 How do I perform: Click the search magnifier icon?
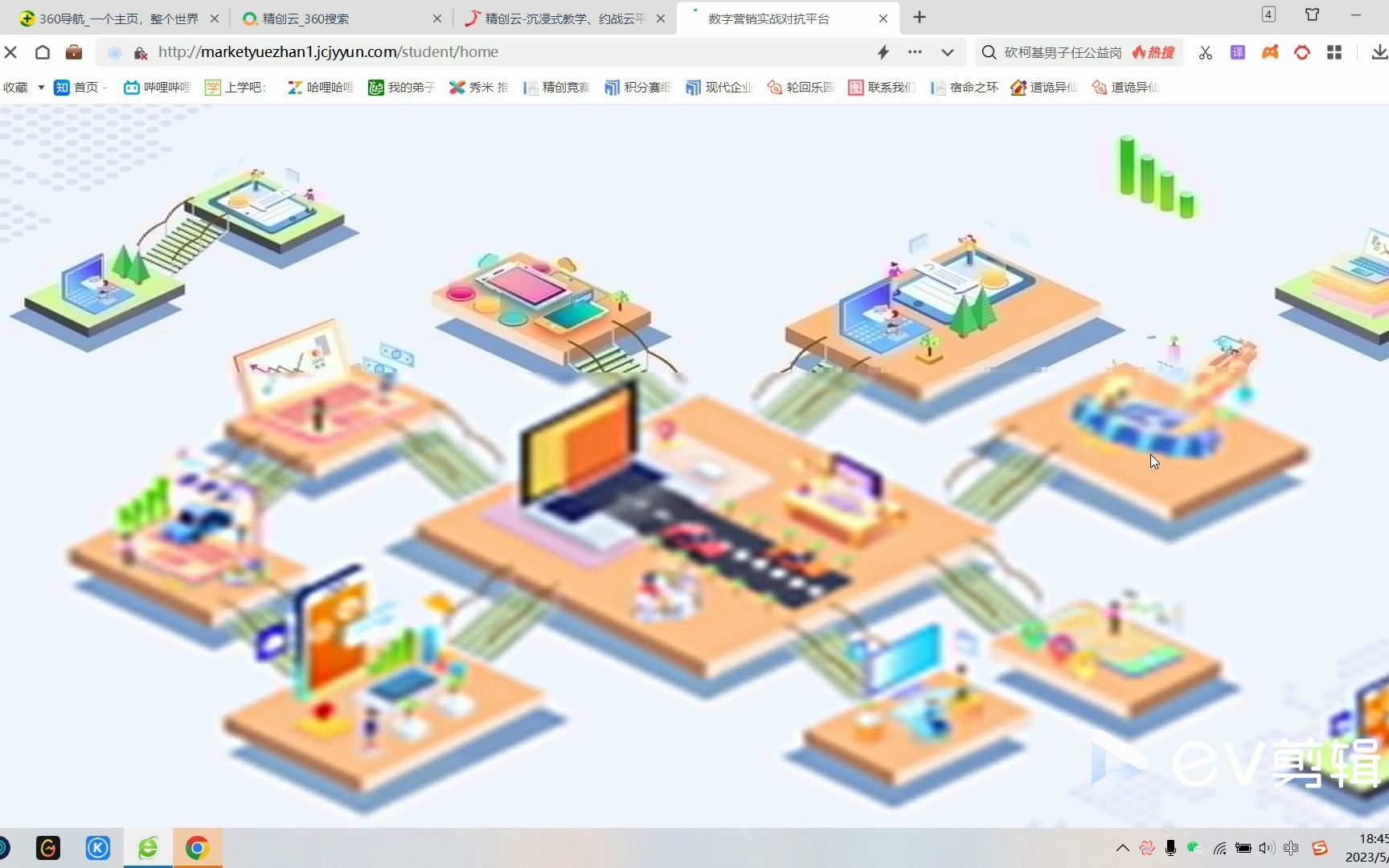click(990, 52)
